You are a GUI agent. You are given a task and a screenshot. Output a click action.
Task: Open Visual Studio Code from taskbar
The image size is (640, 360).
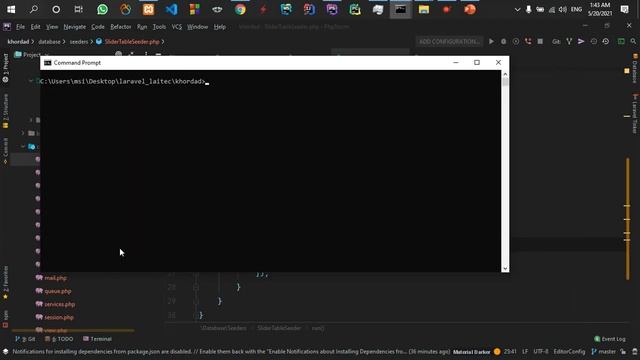click(x=171, y=9)
